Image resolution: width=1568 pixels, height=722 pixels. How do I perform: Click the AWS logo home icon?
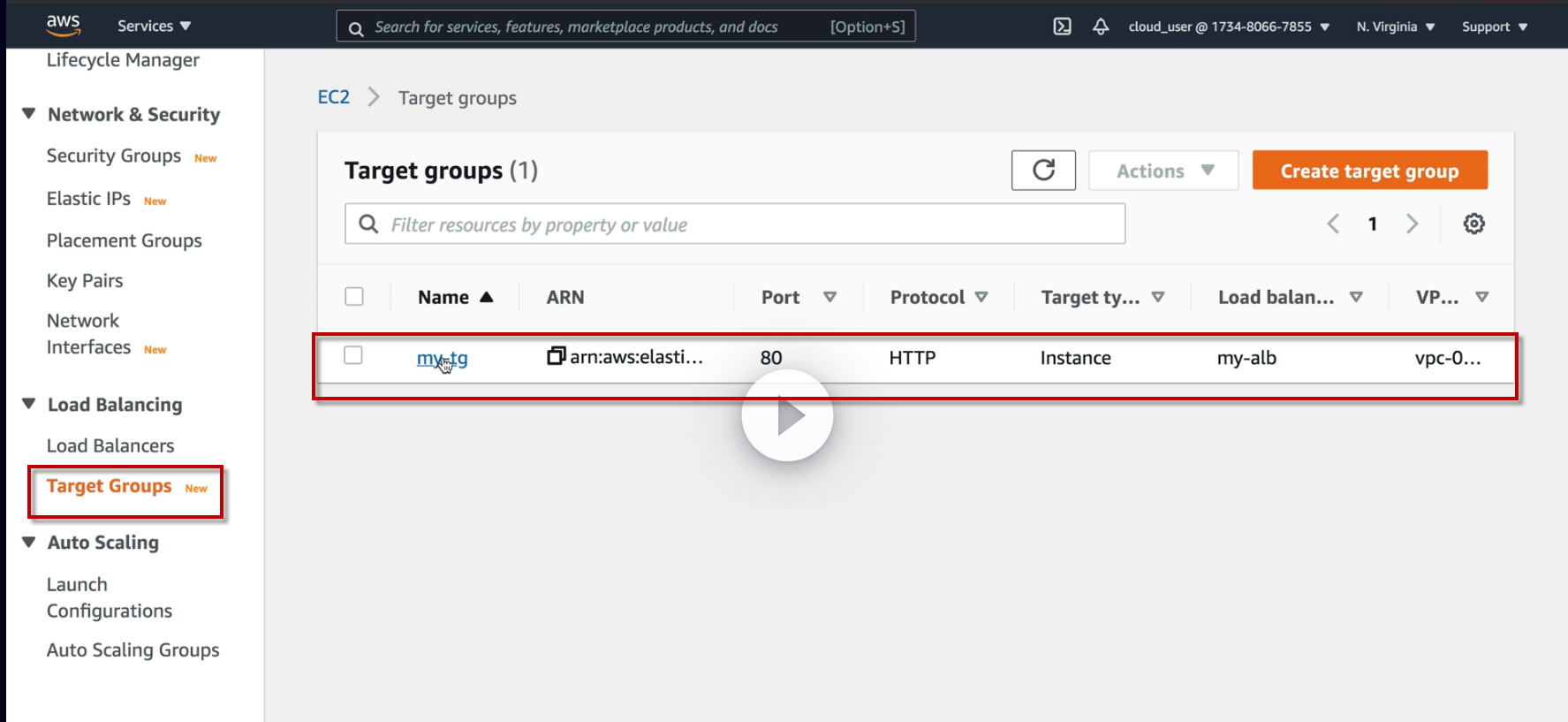[x=63, y=25]
